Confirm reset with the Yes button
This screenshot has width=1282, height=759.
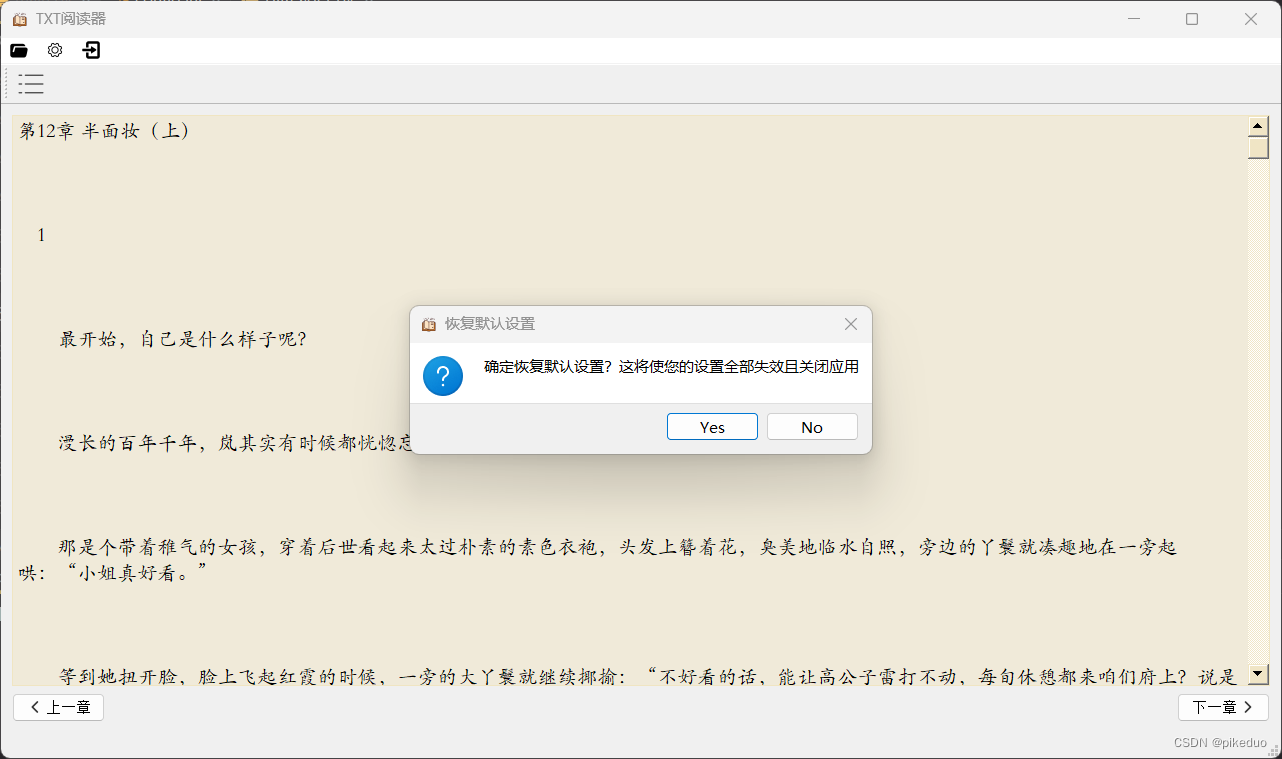712,427
